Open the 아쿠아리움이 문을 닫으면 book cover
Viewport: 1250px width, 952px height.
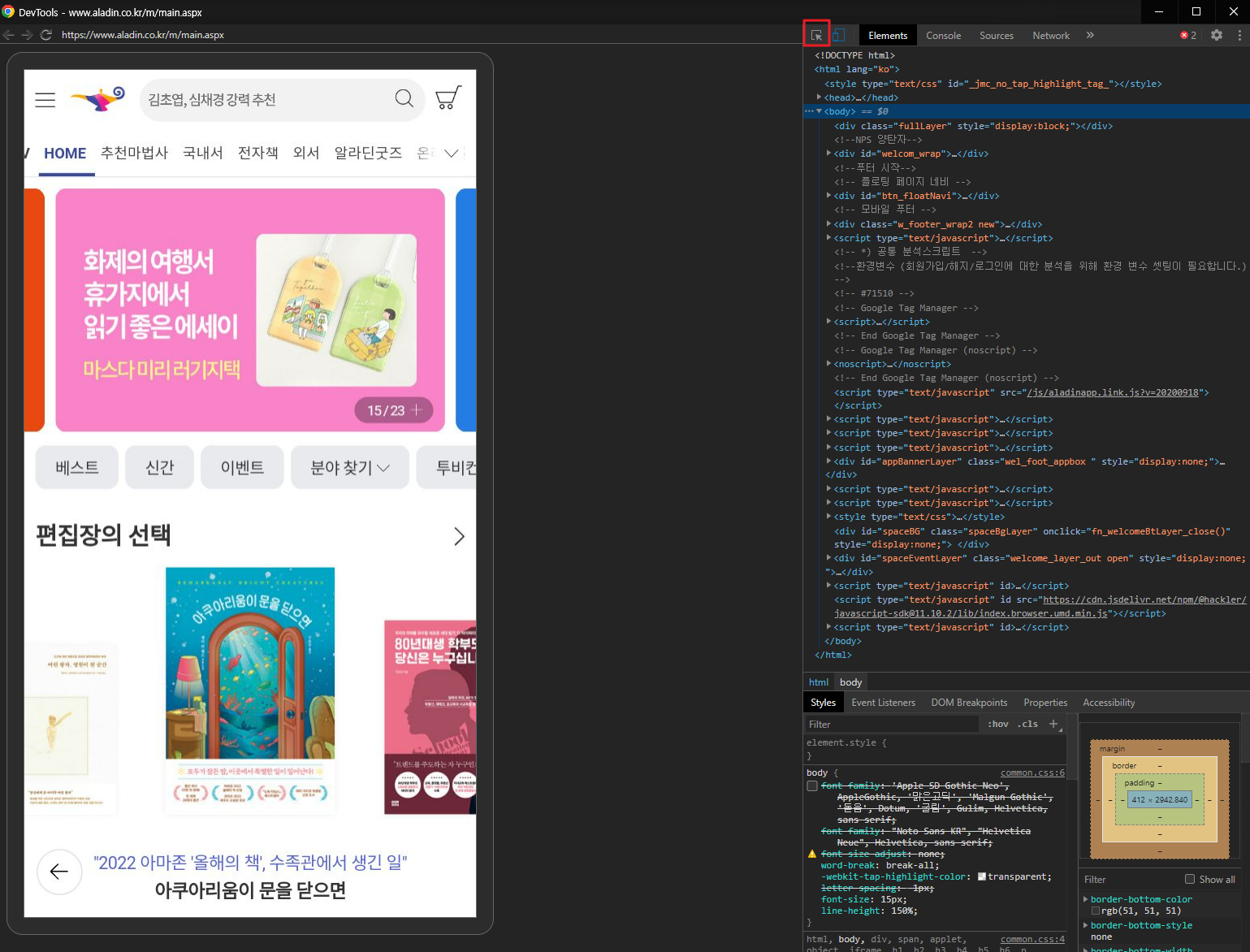(250, 690)
